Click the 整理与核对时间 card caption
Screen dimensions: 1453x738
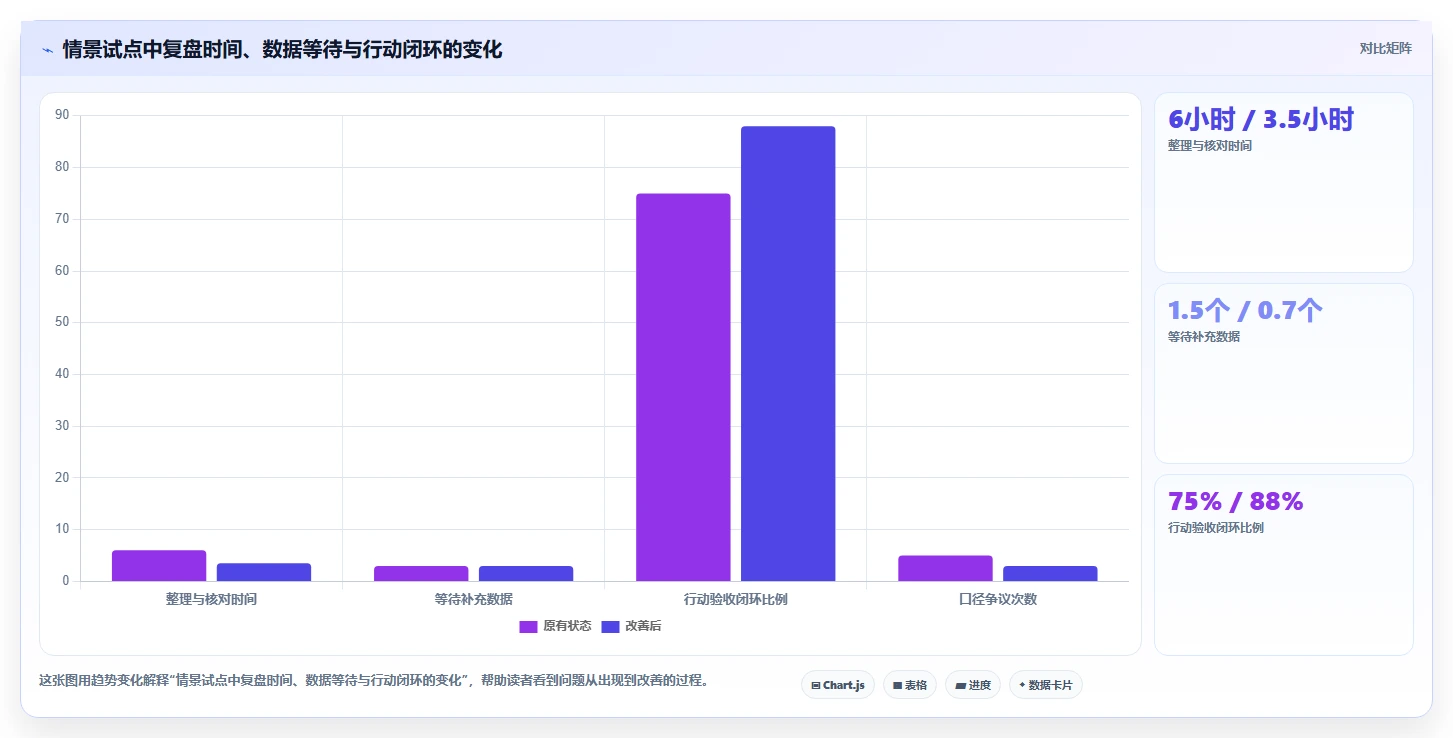pyautogui.click(x=1209, y=146)
